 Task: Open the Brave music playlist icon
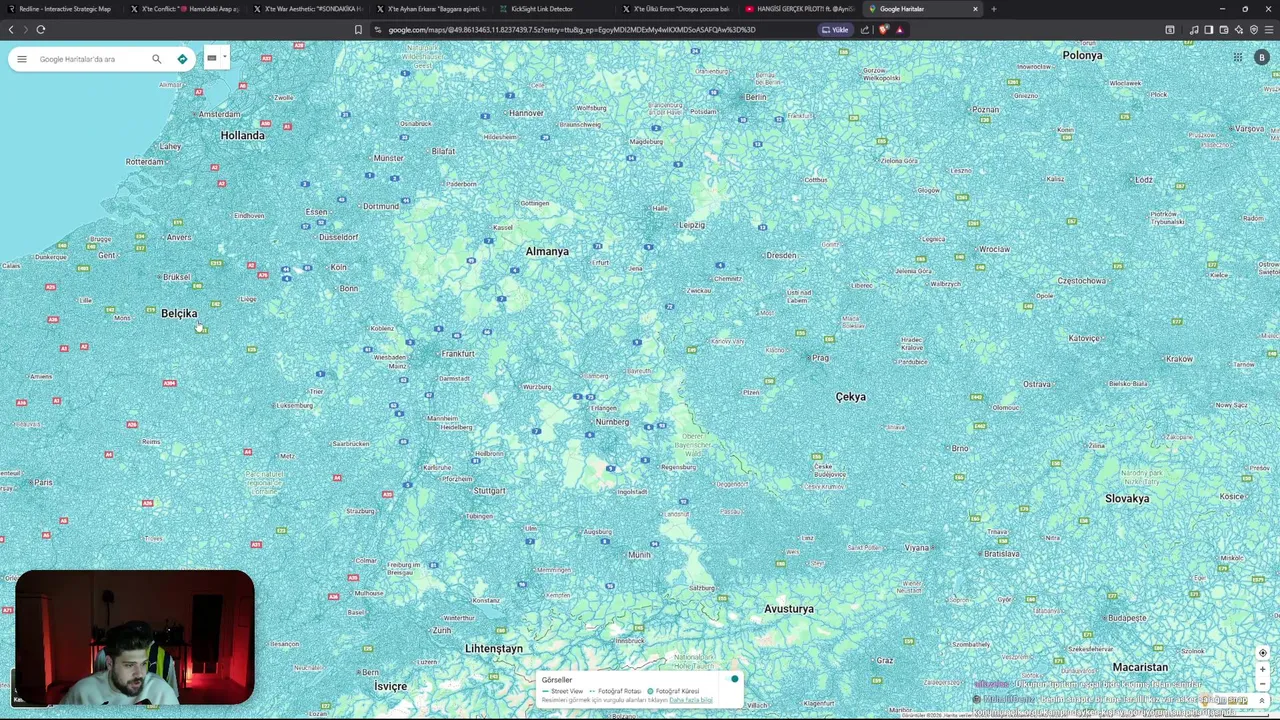tap(1194, 29)
